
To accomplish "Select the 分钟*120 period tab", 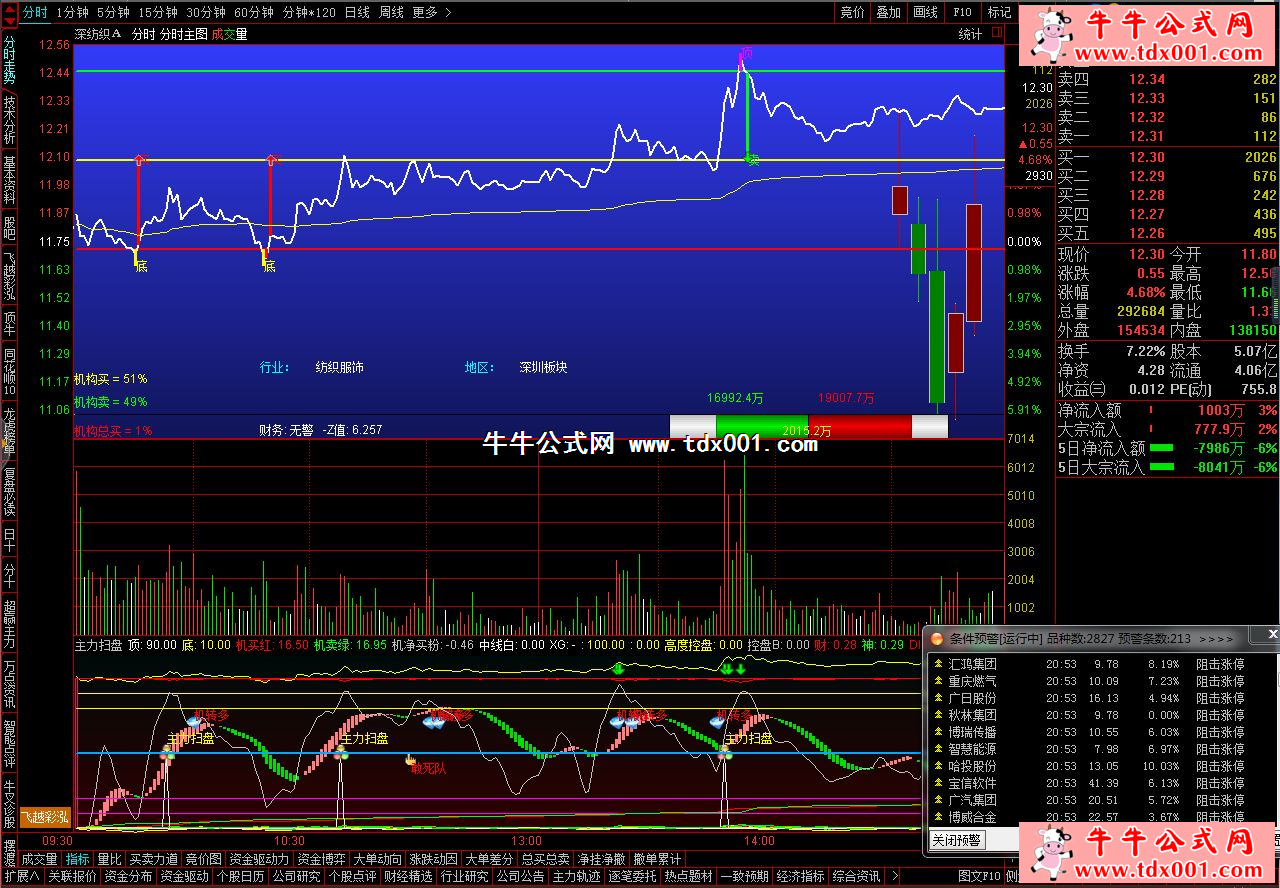I will pos(309,12).
